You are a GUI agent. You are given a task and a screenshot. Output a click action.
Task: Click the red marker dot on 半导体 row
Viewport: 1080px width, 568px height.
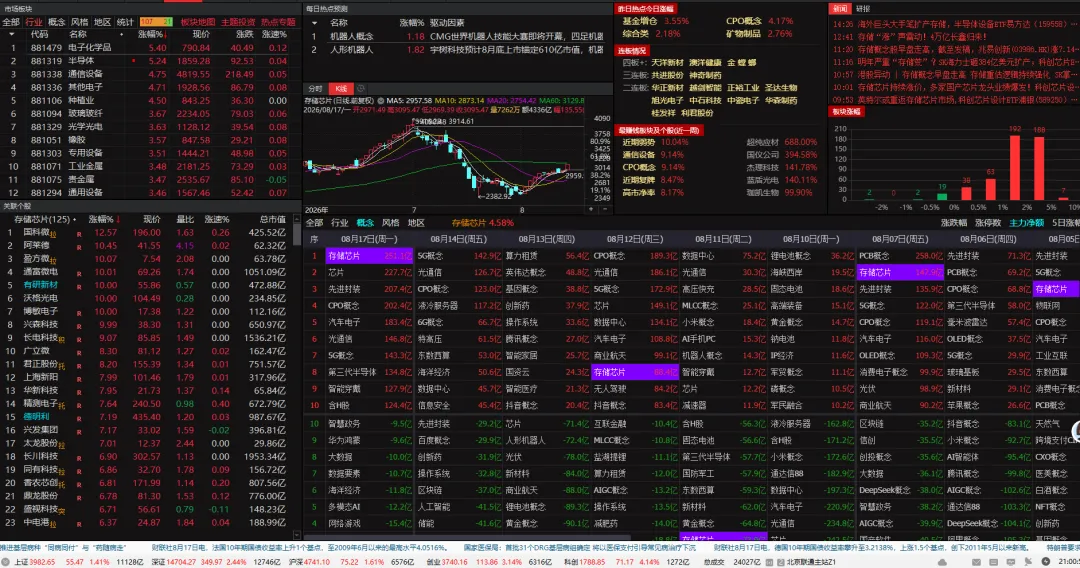pyautogui.click(x=134, y=61)
